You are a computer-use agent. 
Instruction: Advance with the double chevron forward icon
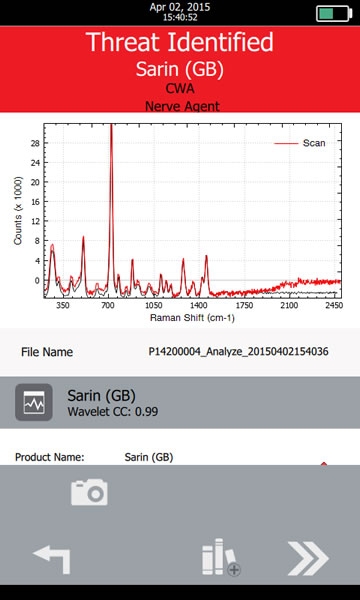308,559
